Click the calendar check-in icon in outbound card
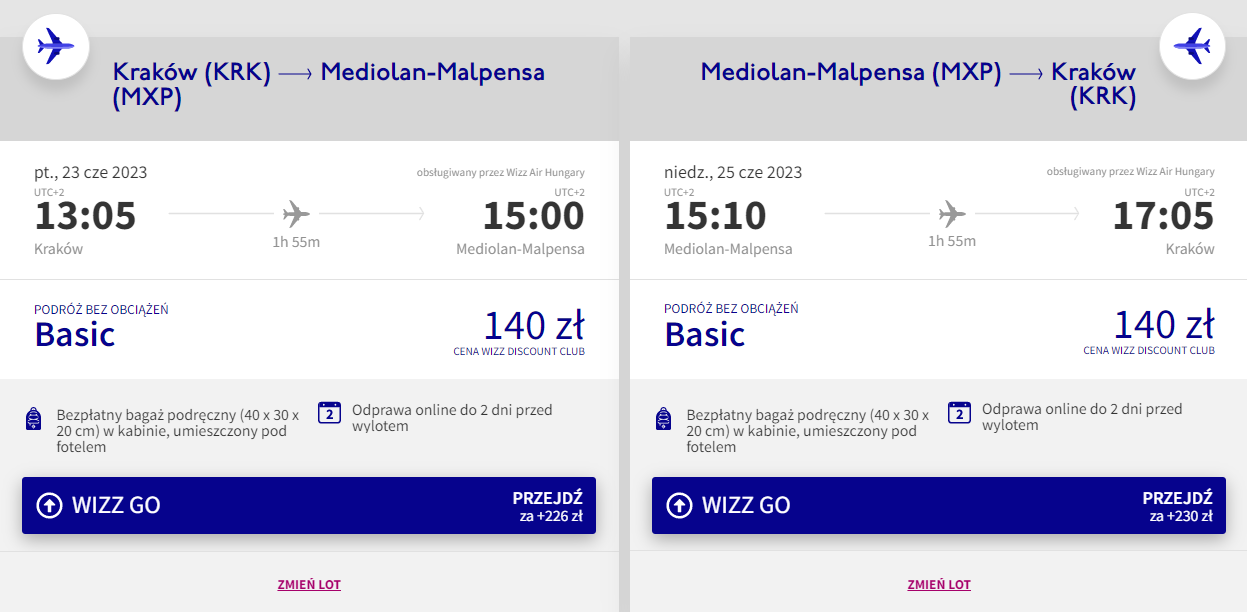1247x612 pixels. click(x=330, y=413)
